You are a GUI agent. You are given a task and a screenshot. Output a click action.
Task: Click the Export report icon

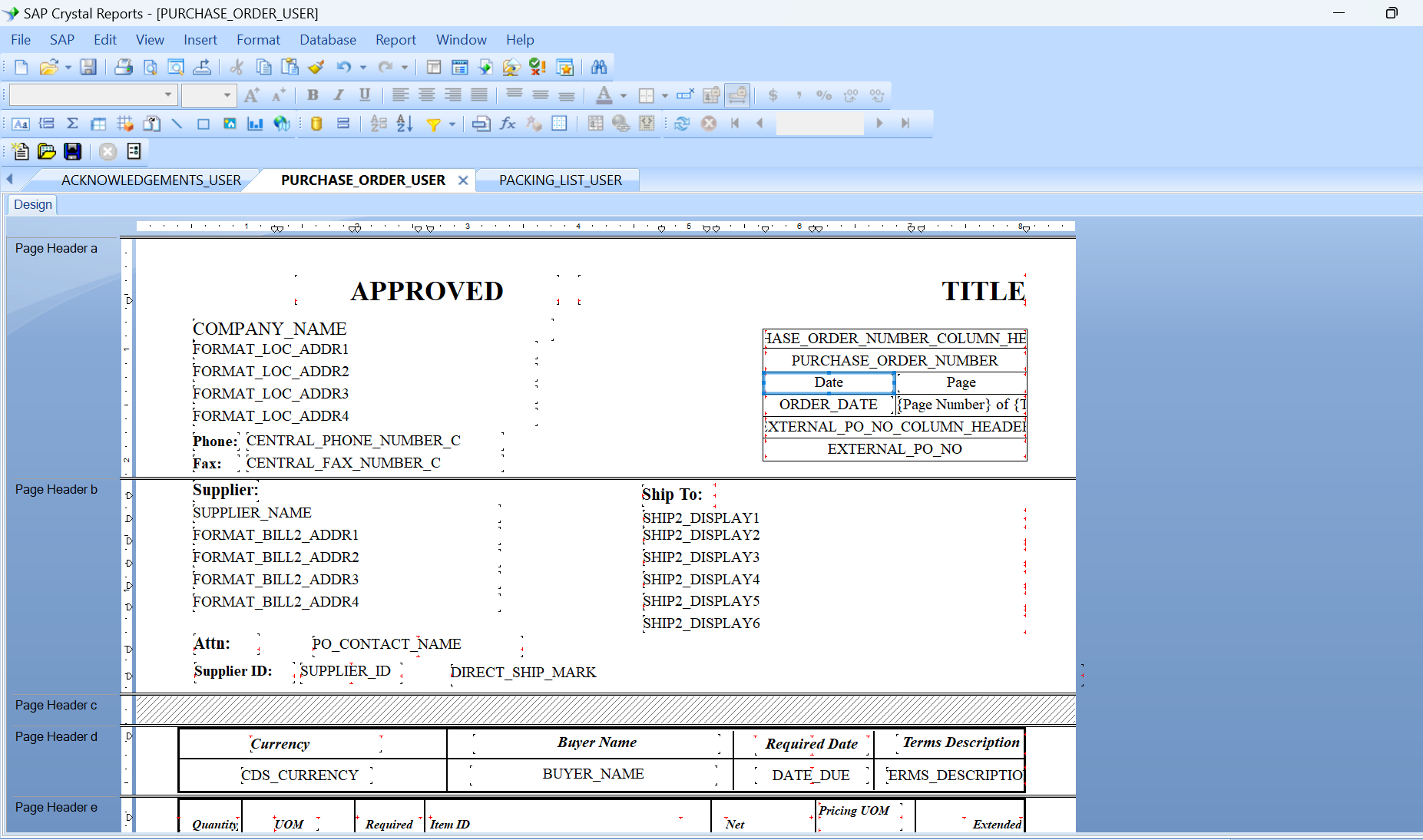tap(202, 68)
